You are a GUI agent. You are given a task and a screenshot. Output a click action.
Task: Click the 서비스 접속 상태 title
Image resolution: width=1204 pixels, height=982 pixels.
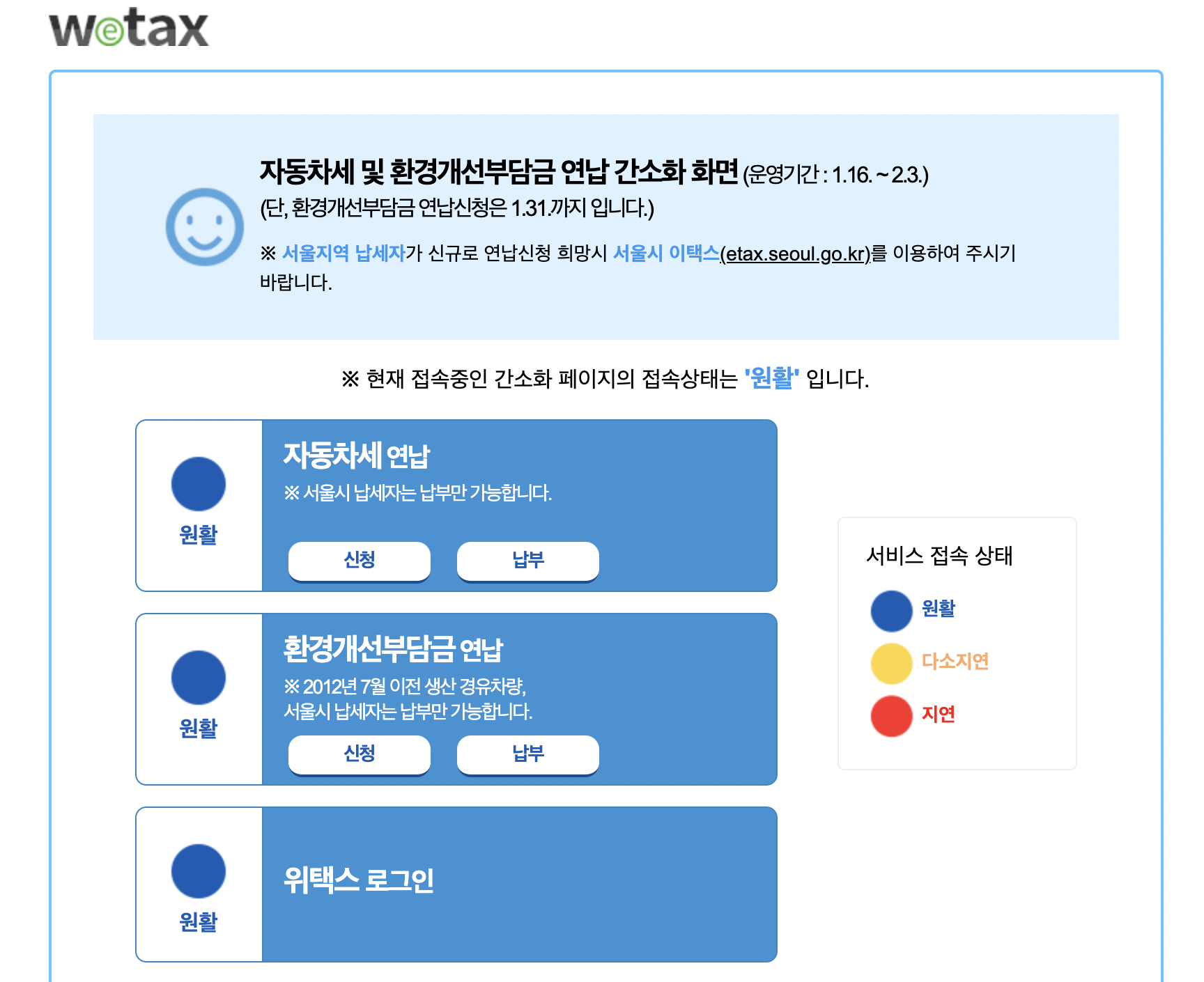click(939, 556)
